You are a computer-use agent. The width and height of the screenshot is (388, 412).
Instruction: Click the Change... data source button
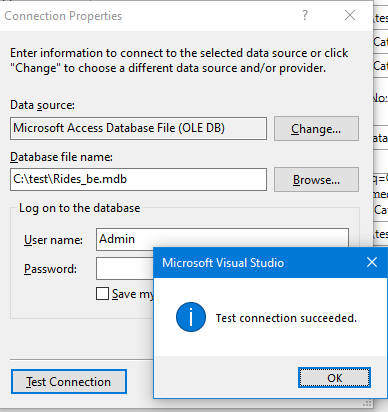coord(316,129)
